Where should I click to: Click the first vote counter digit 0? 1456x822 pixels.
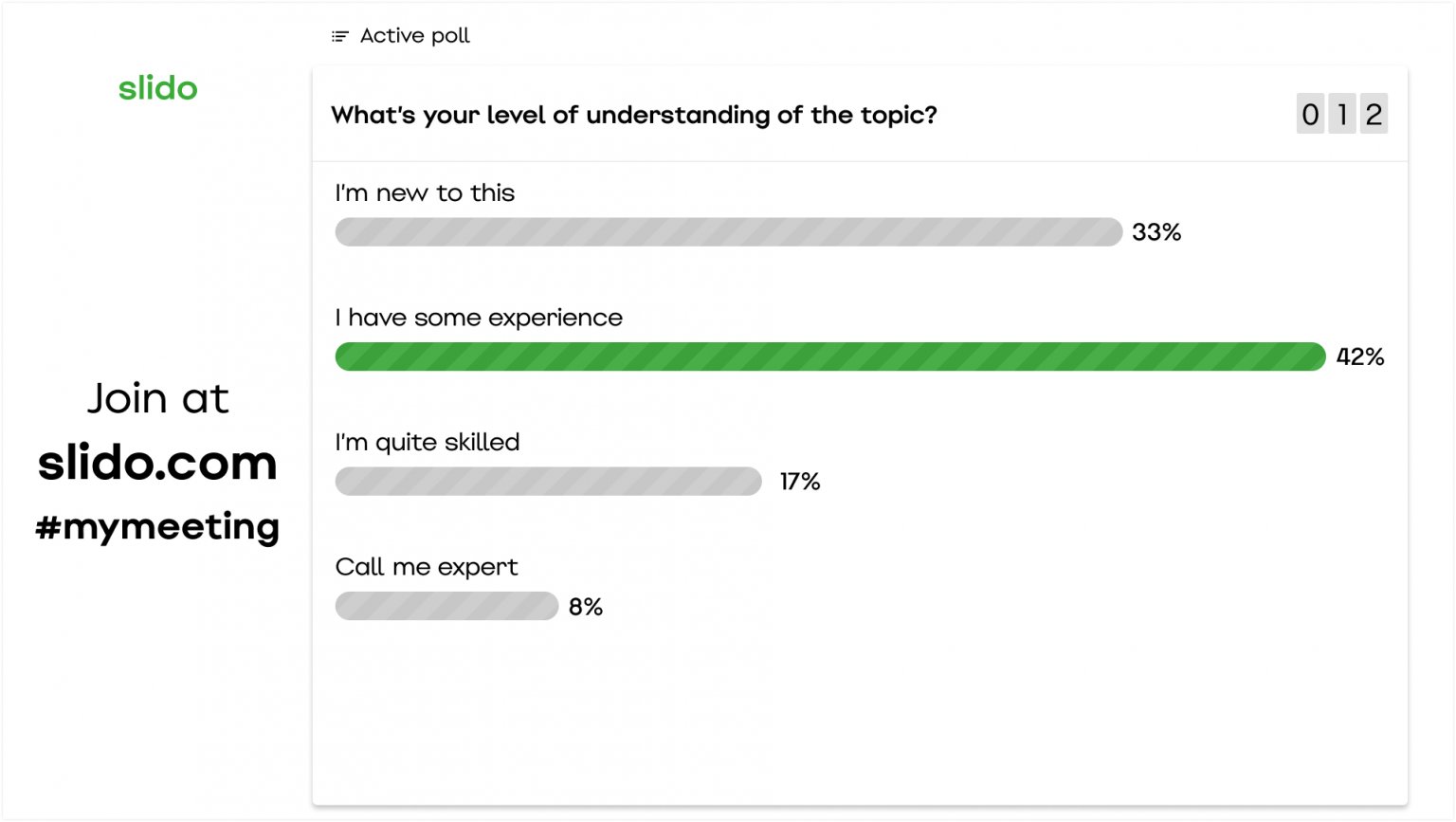1310,114
